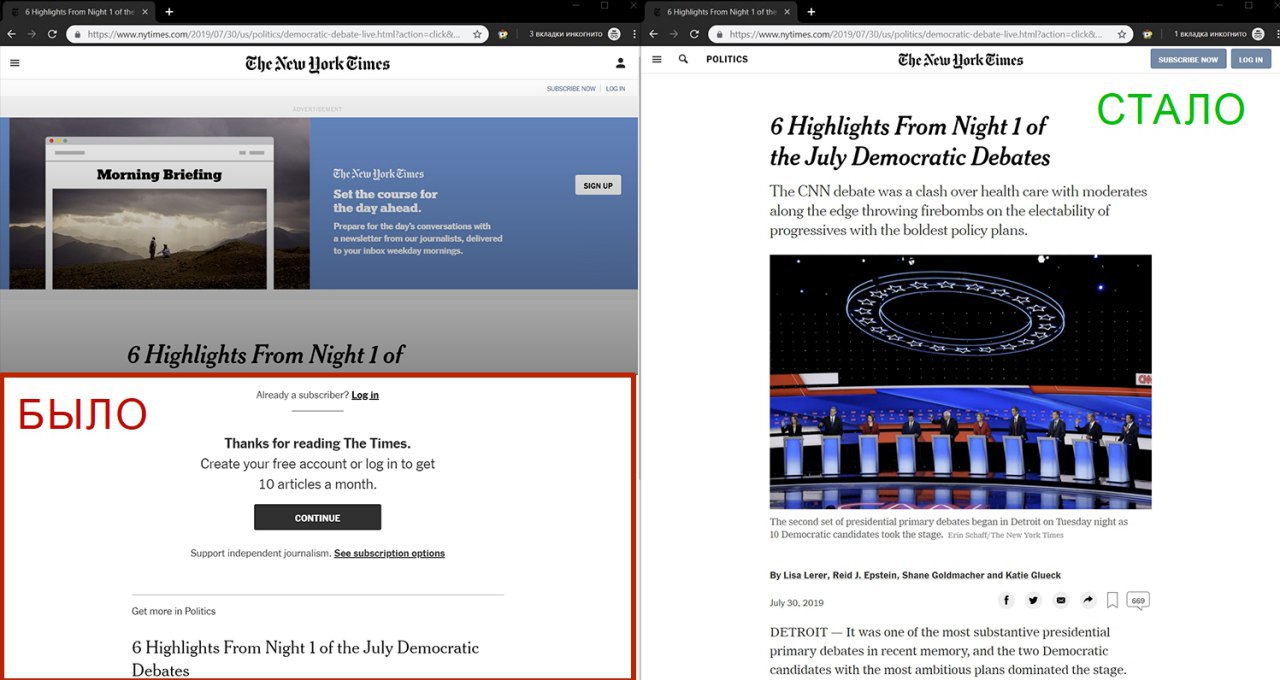The width and height of the screenshot is (1280, 680).
Task: Open a new tab in the right browser window
Action: click(811, 12)
